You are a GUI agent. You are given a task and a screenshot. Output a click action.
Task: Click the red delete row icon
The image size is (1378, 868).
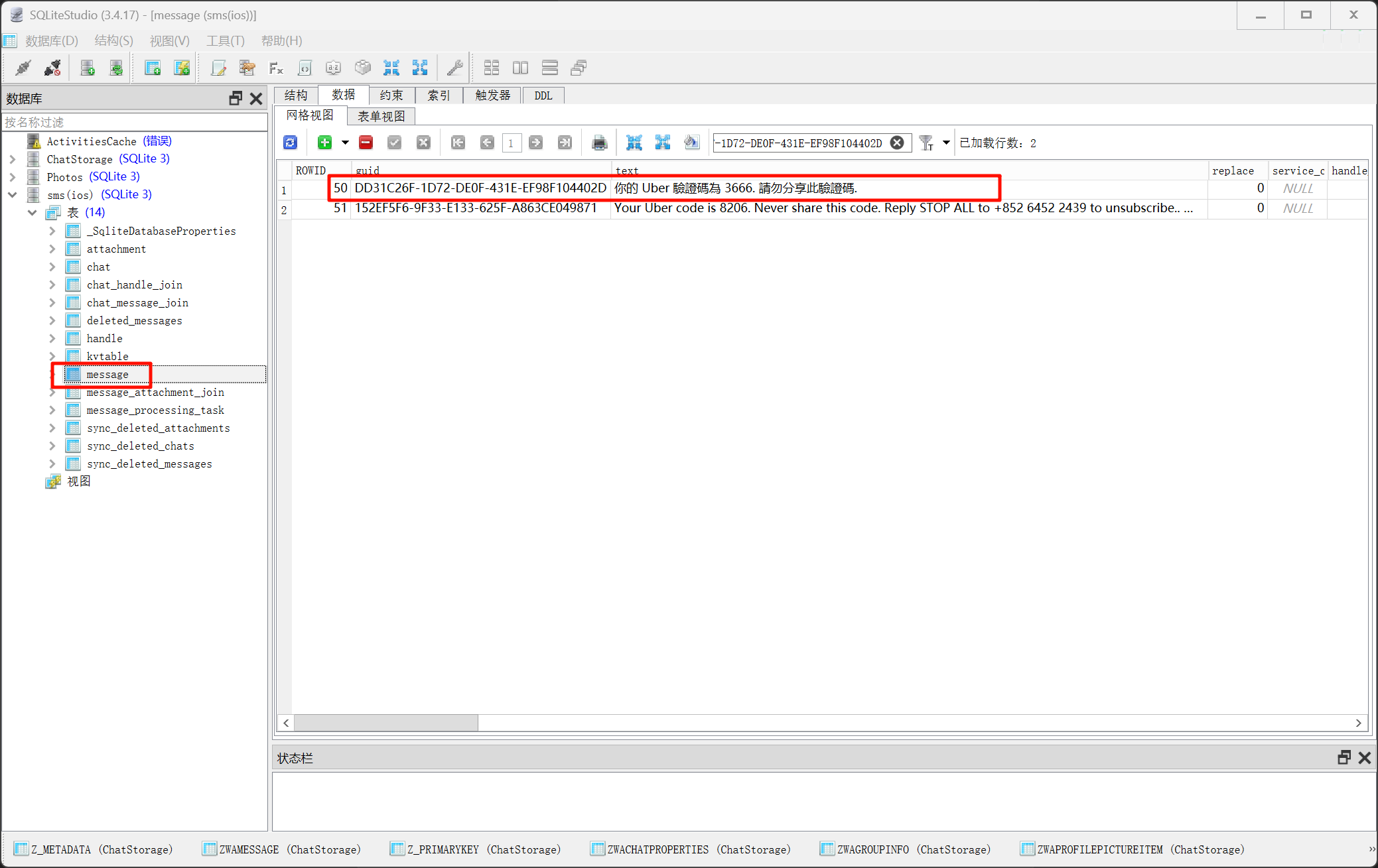[x=366, y=143]
